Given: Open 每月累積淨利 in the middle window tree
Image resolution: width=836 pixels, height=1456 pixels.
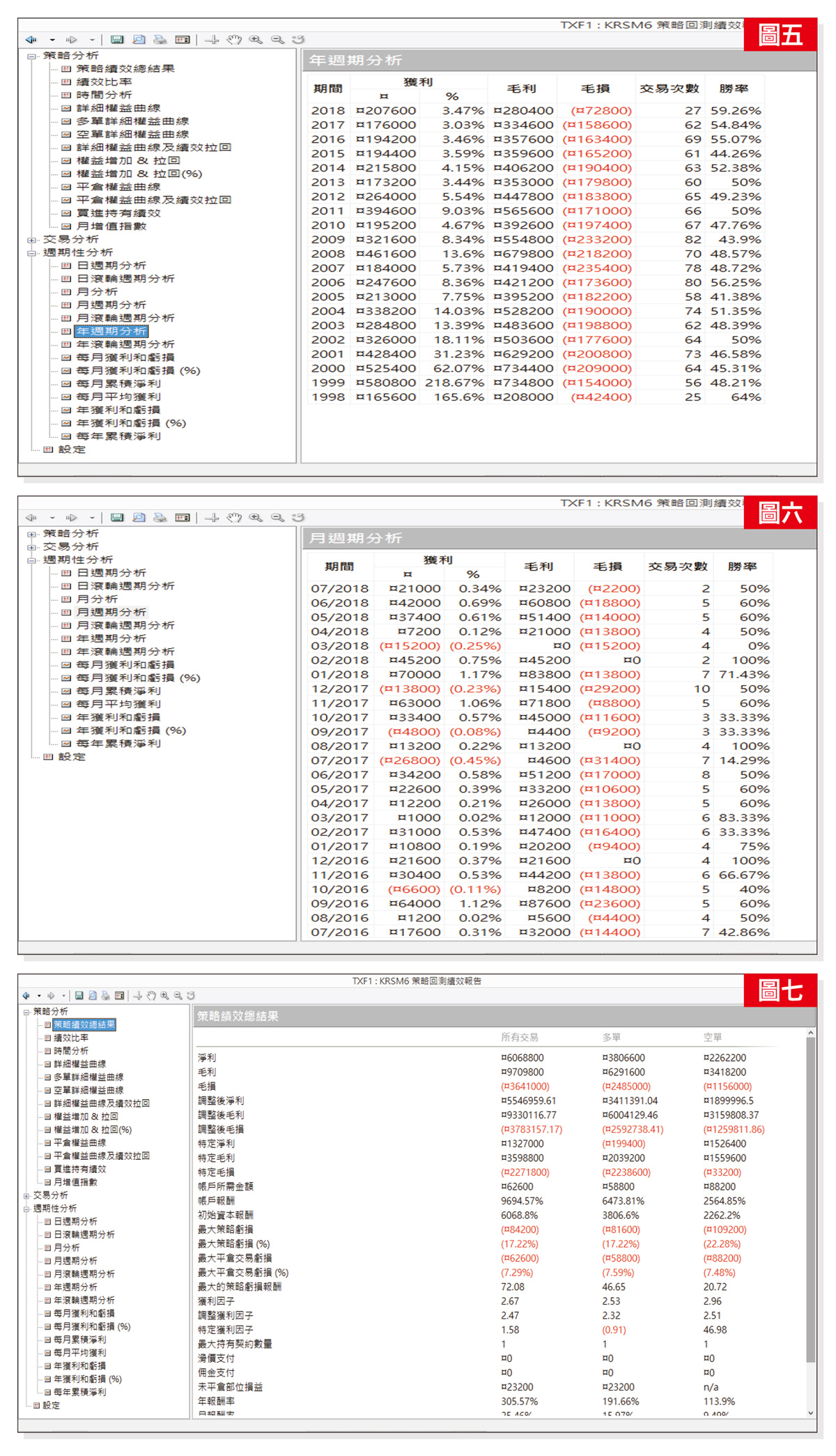Looking at the screenshot, I should (118, 691).
